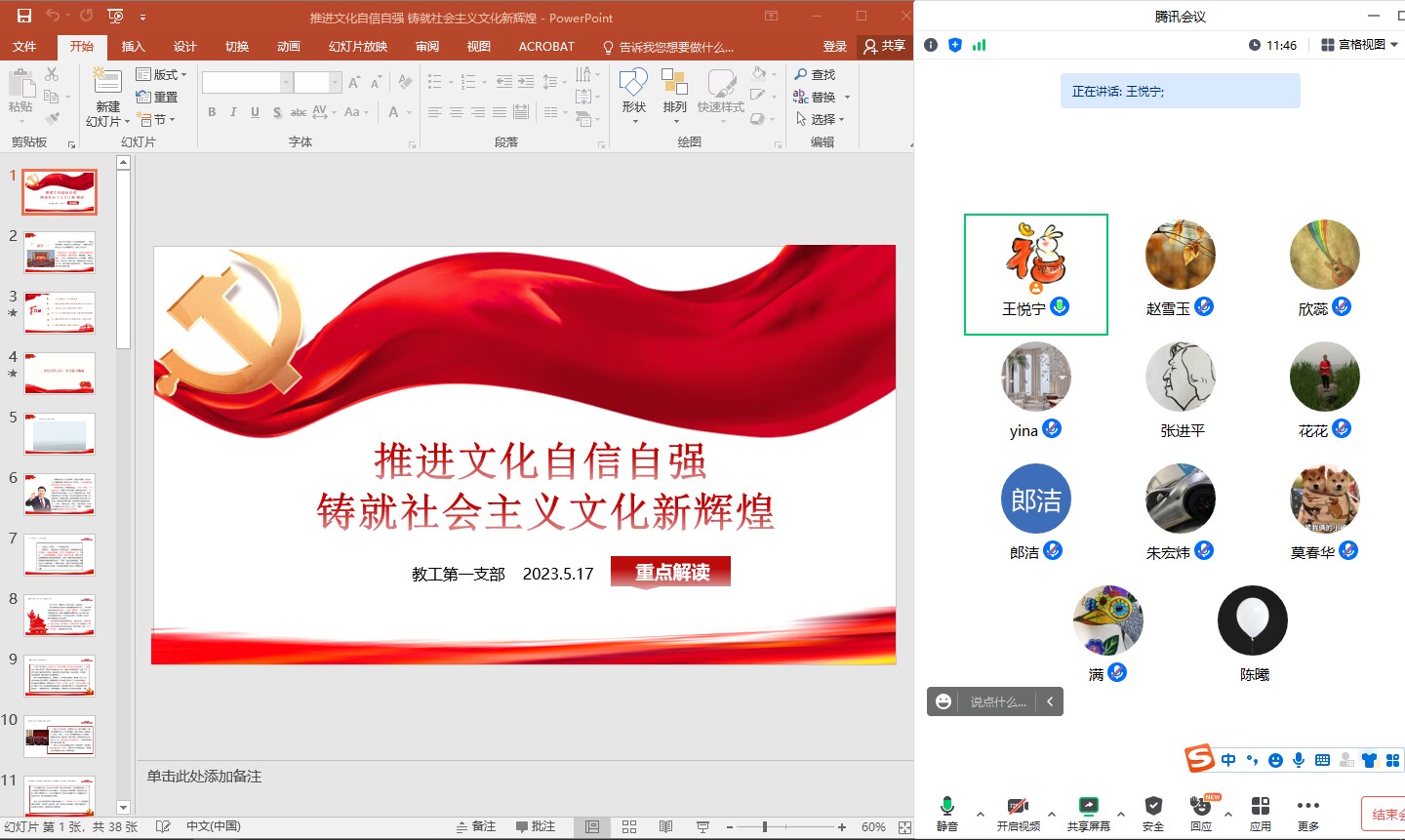Switch to Slide Sorter view icon
The height and width of the screenshot is (840, 1405).
629,826
